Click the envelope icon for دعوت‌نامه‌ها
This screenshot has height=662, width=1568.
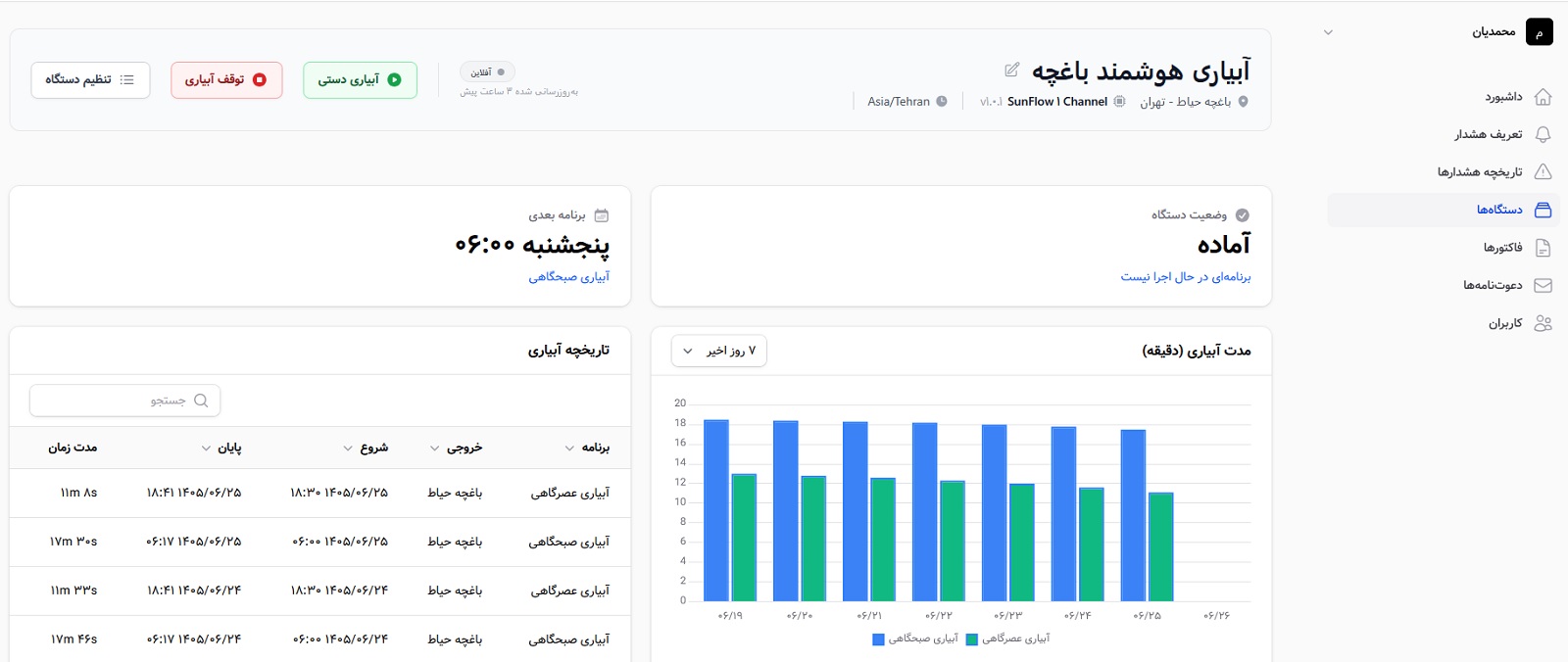1543,285
